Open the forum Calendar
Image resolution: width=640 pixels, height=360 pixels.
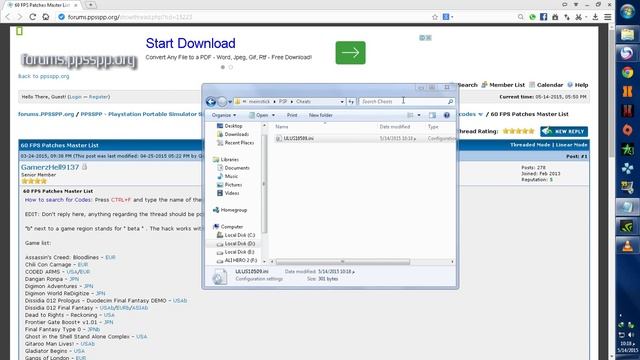click(x=546, y=85)
